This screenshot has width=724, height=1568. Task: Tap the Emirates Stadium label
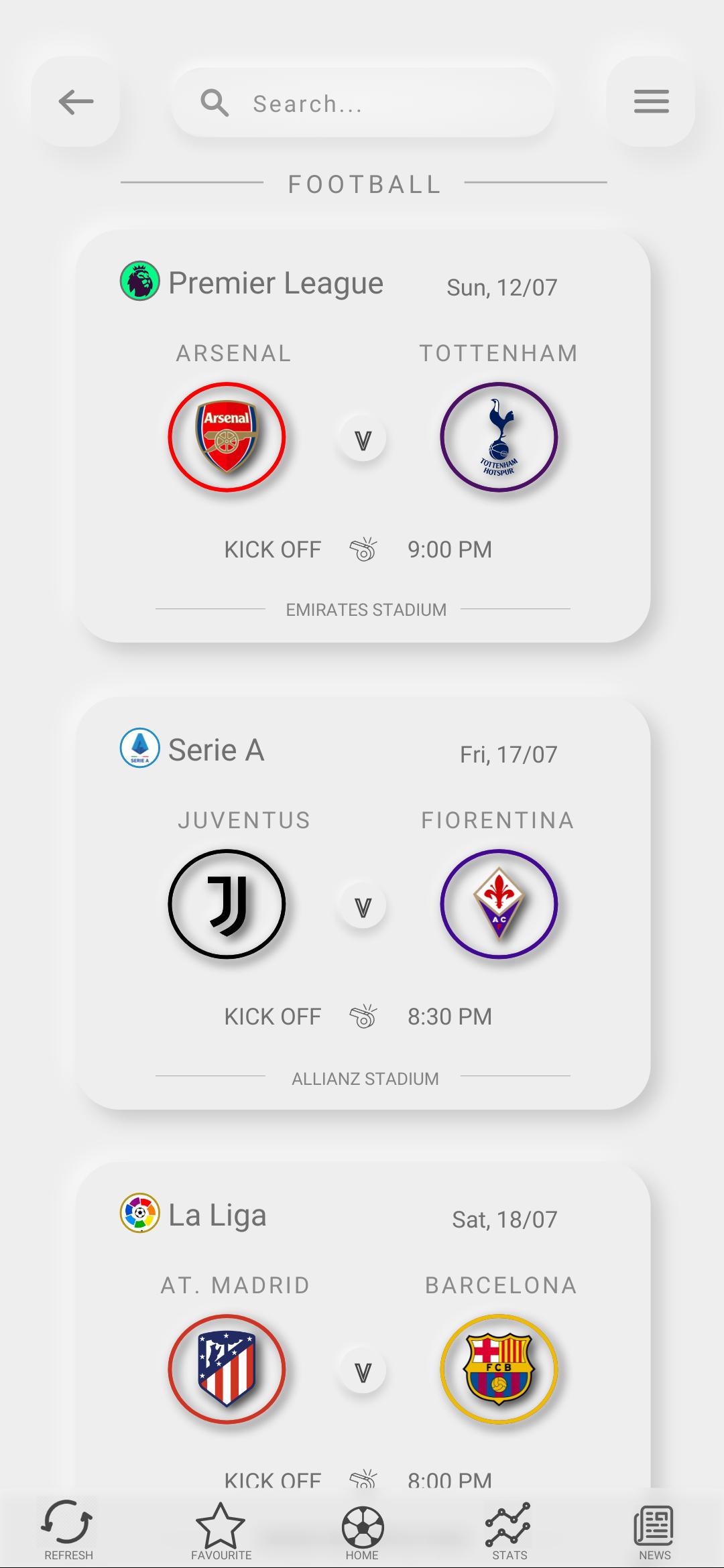coord(365,610)
